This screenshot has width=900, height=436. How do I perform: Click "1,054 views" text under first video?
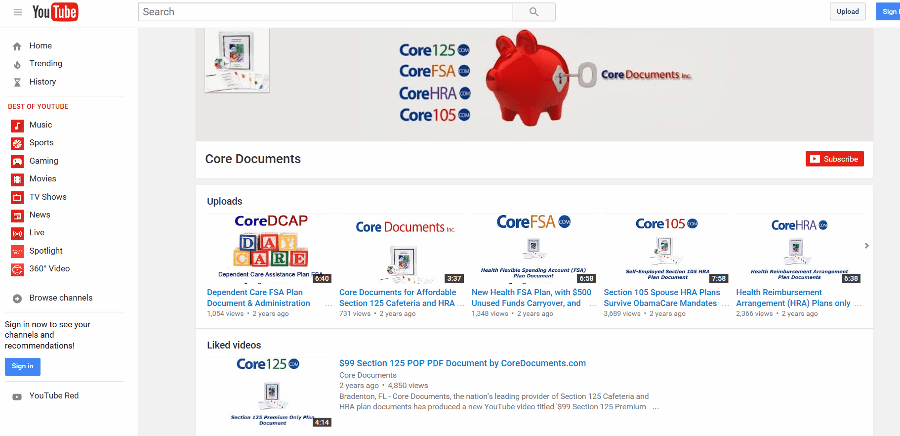(225, 314)
